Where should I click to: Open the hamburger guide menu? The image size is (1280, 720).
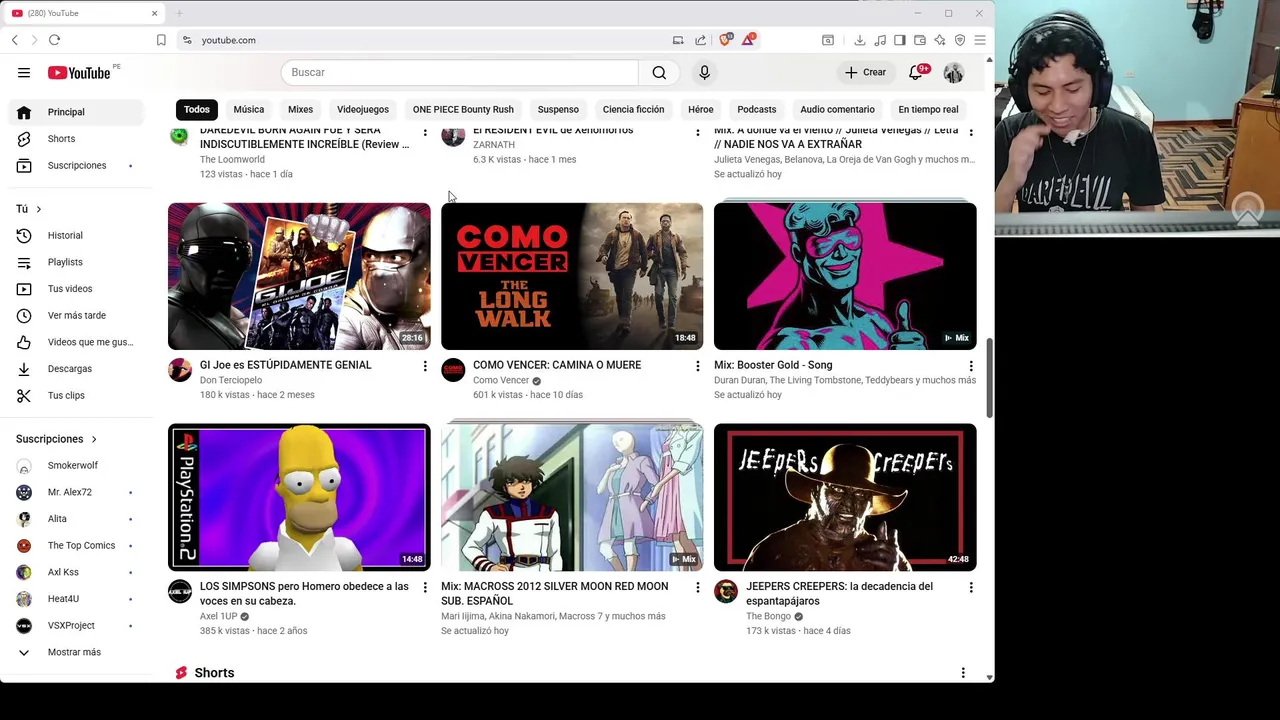24,72
